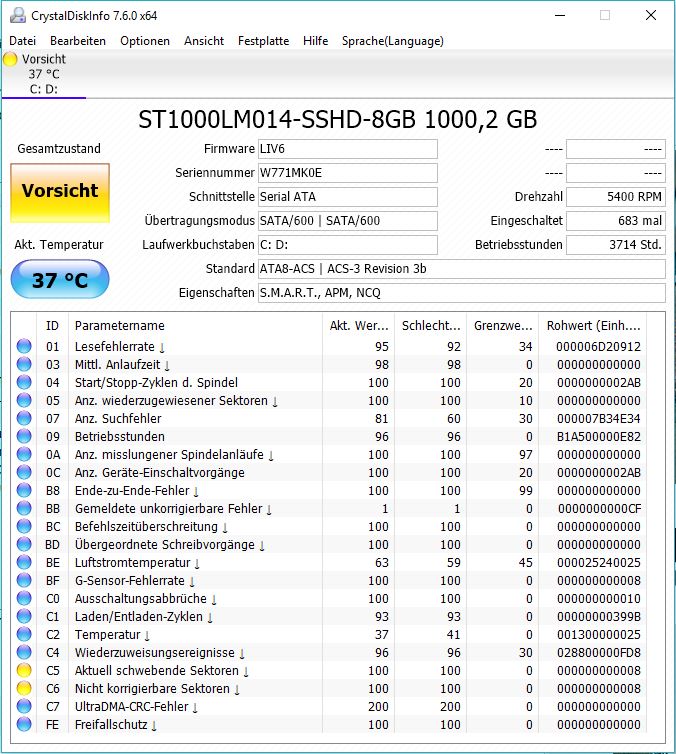This screenshot has height=754, width=676.
Task: Click the status icon for Ende-zu-Ende-Fehler
Action: point(24,490)
